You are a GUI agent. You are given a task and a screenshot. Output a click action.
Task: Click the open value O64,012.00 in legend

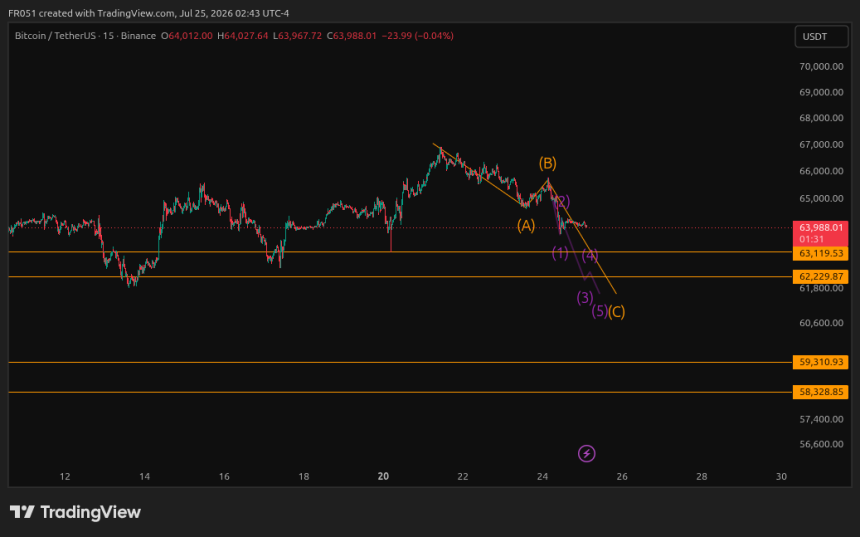tap(186, 36)
